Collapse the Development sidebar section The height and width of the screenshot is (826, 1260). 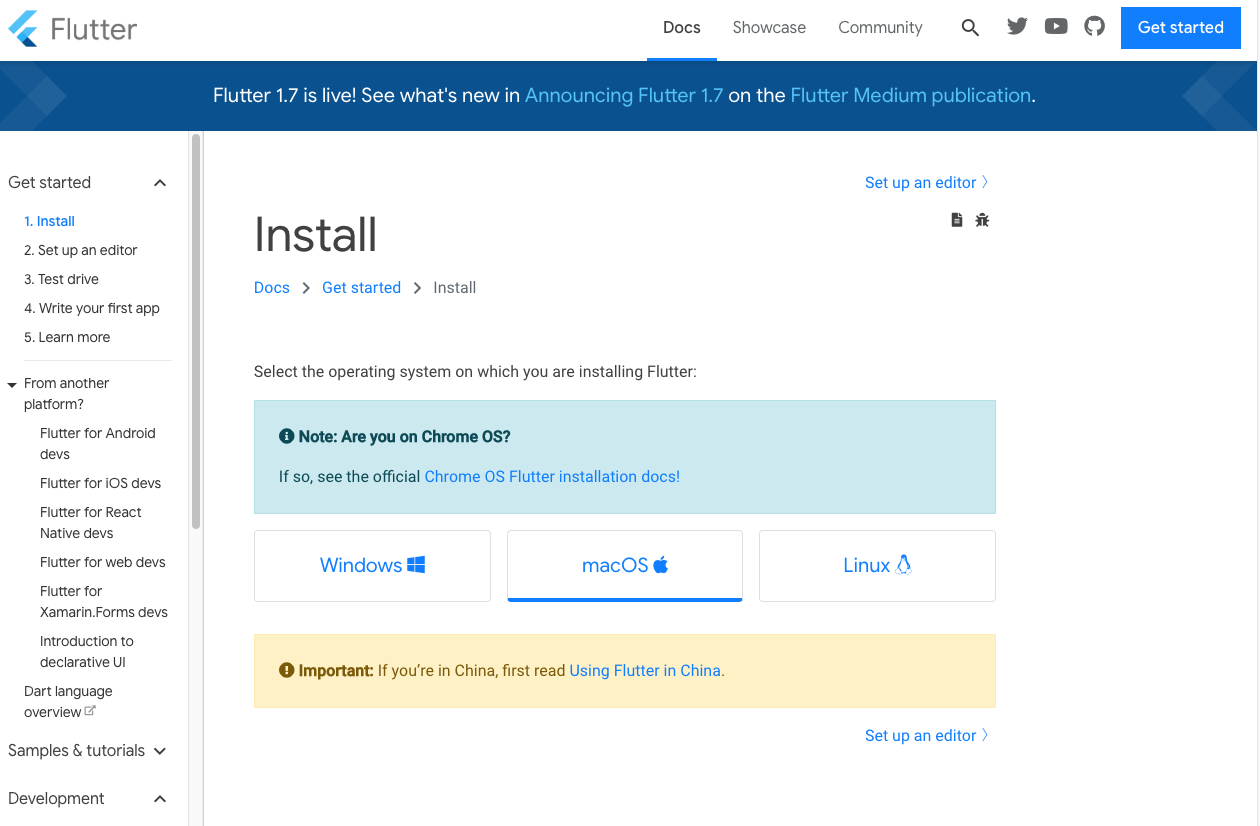coord(160,799)
